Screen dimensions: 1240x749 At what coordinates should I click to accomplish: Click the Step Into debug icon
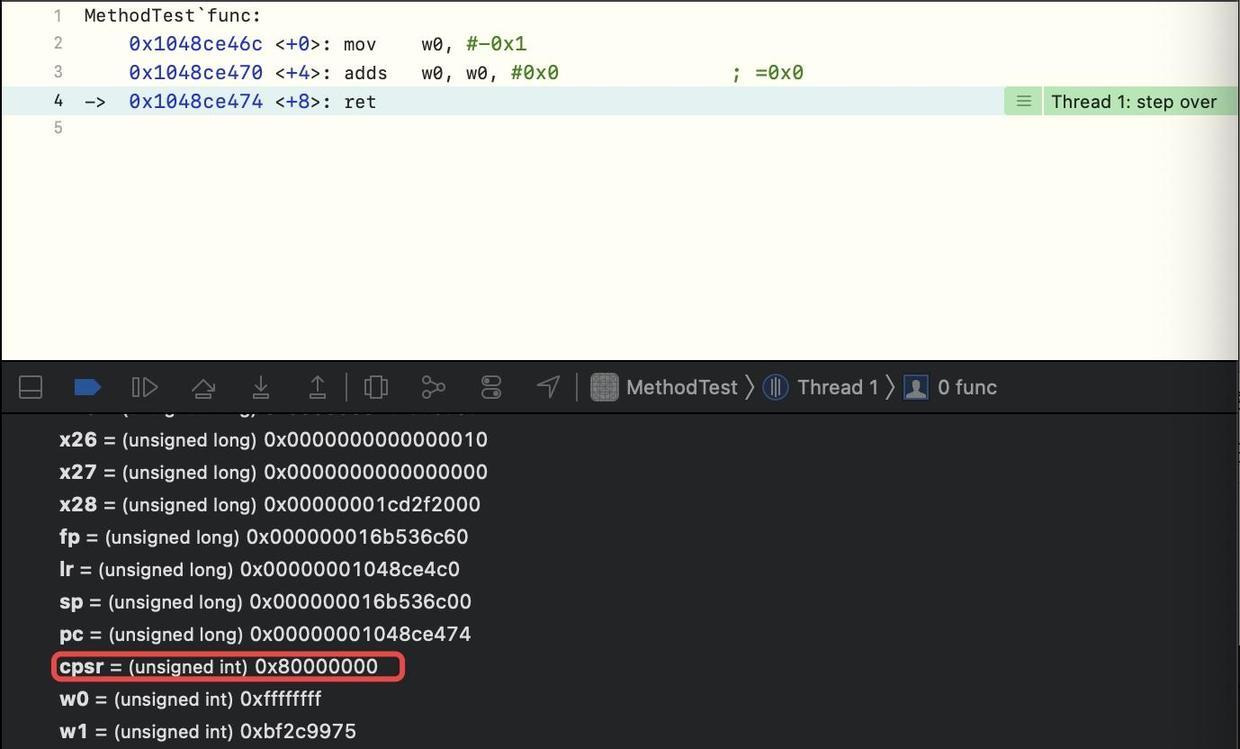[260, 387]
